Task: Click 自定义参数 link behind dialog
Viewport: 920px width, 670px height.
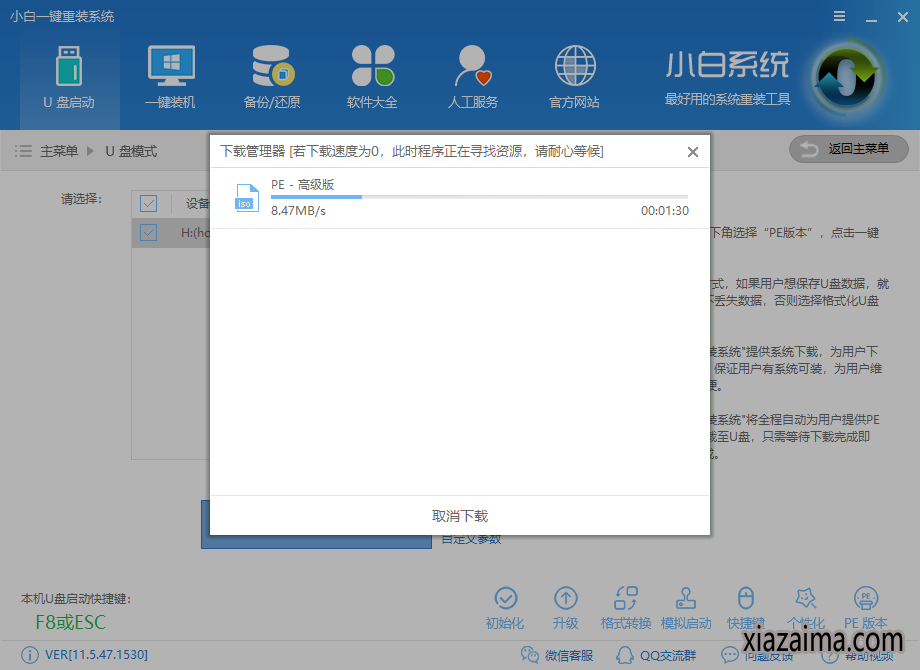Action: point(471,539)
